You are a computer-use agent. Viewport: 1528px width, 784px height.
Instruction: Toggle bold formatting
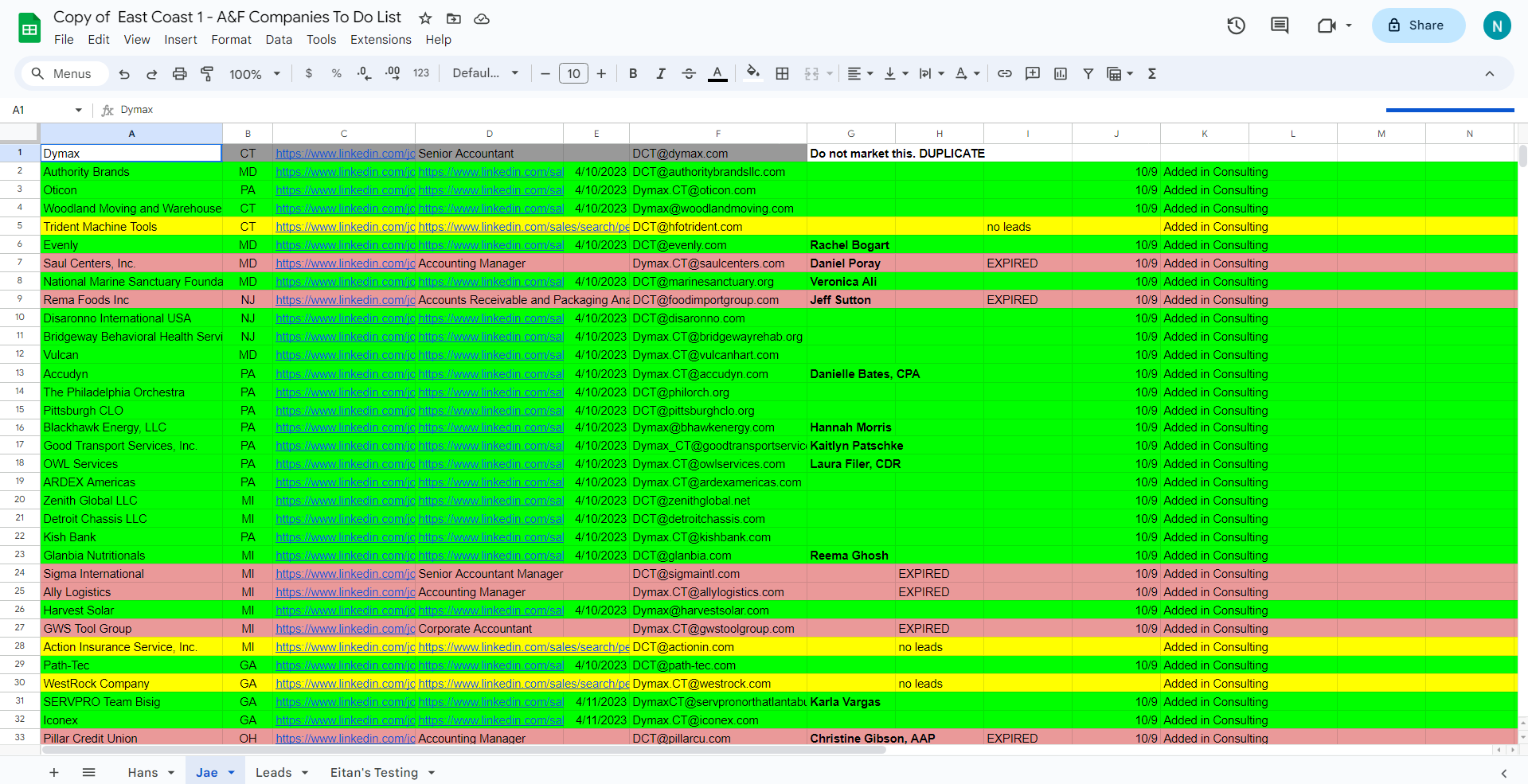(633, 74)
